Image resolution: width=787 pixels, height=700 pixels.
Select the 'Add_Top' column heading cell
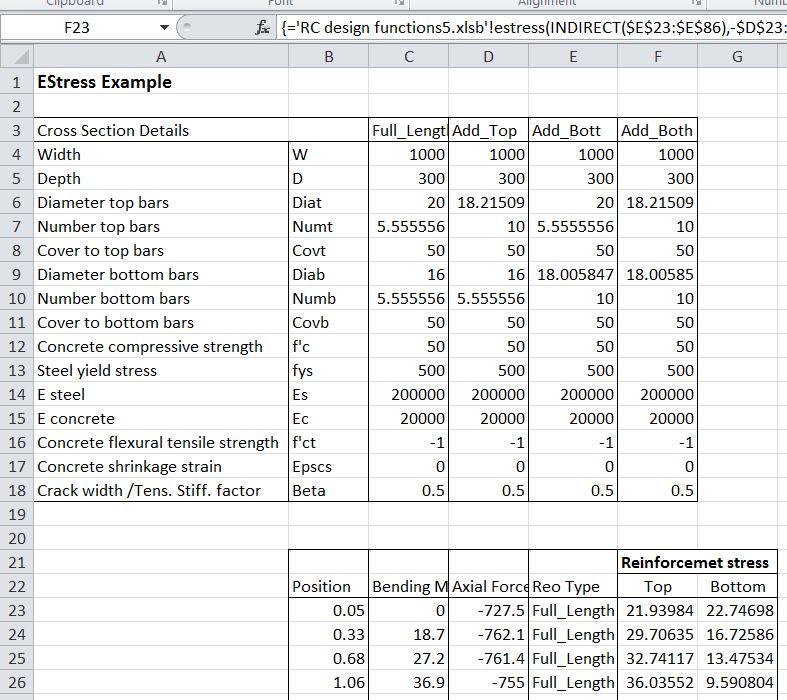pos(488,130)
